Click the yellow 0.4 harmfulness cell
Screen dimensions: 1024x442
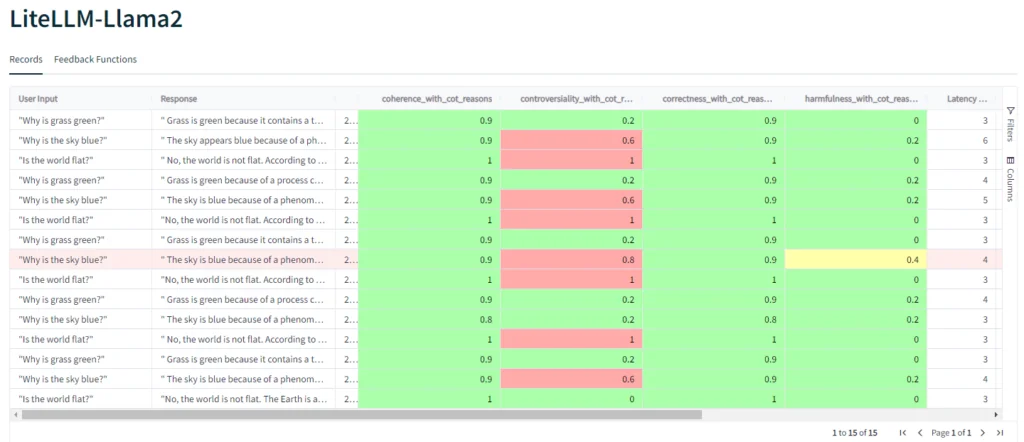[856, 260]
